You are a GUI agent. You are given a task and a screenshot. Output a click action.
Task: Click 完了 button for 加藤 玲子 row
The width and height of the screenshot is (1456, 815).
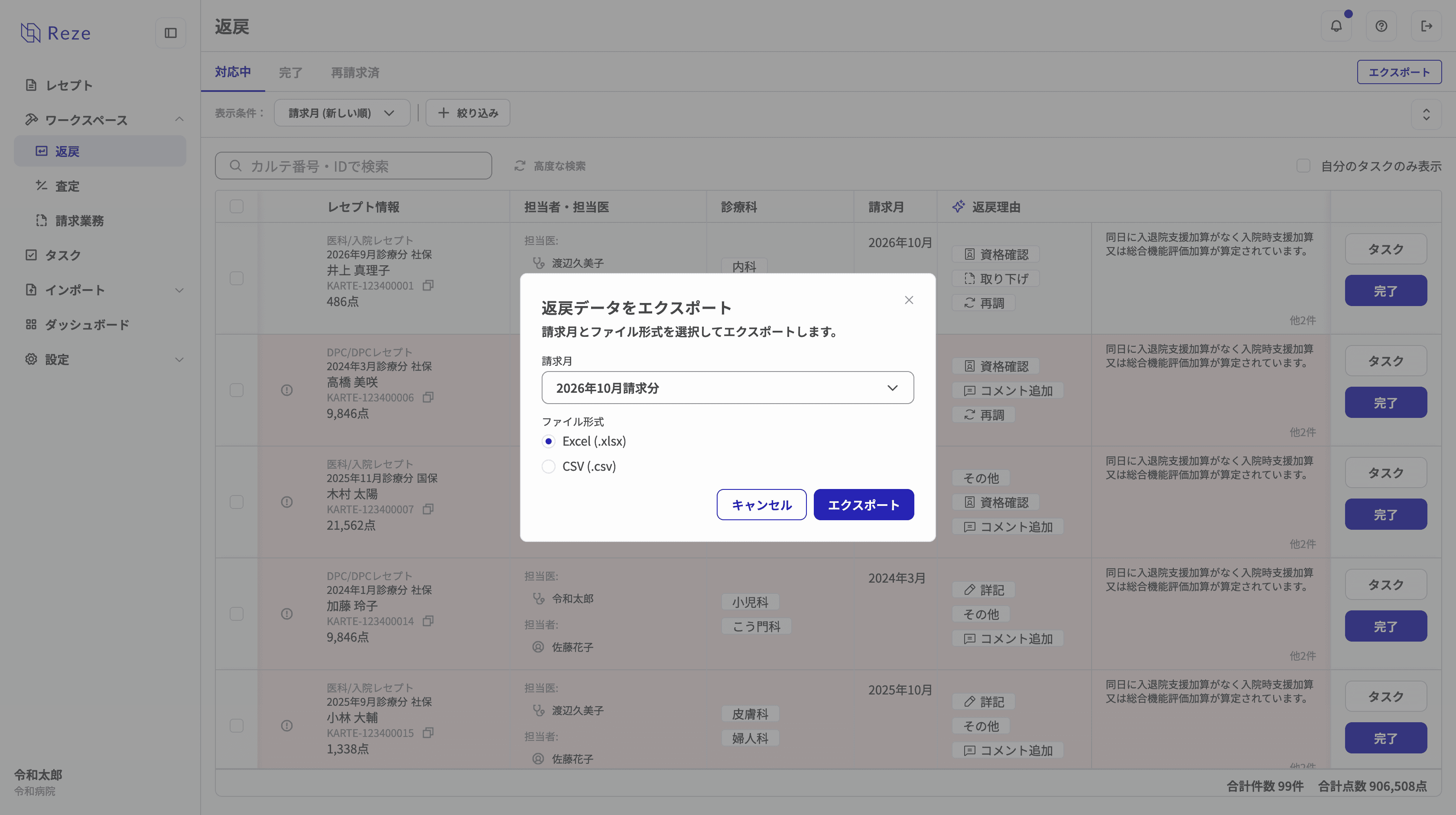click(x=1386, y=626)
